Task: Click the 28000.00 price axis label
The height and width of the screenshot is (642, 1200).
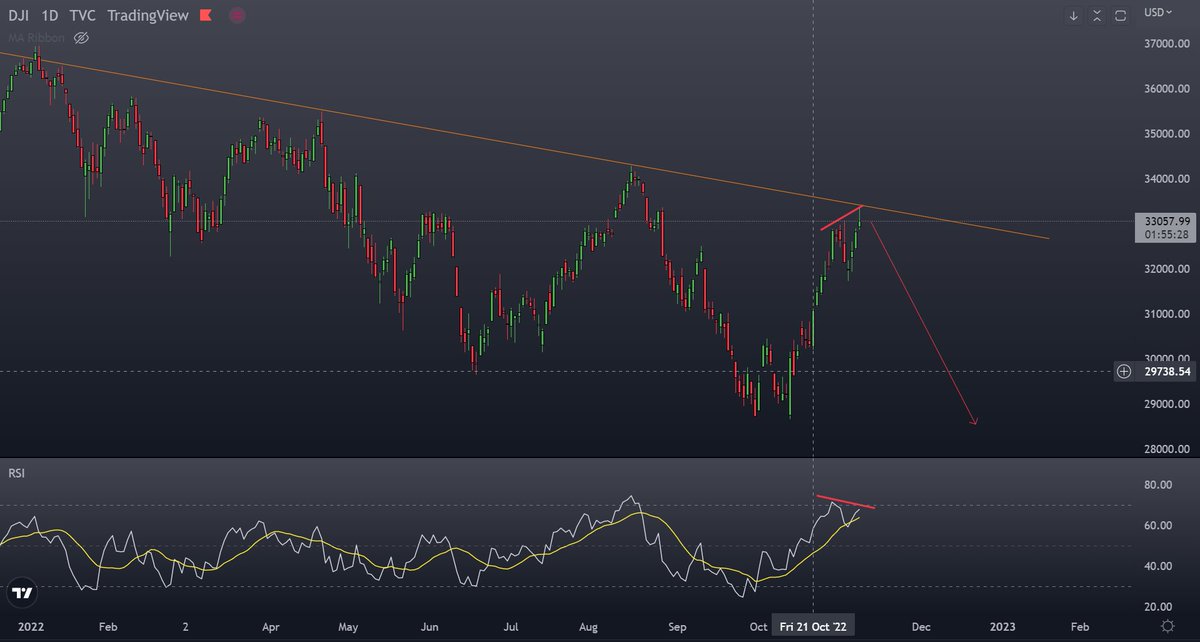Action: point(1167,449)
